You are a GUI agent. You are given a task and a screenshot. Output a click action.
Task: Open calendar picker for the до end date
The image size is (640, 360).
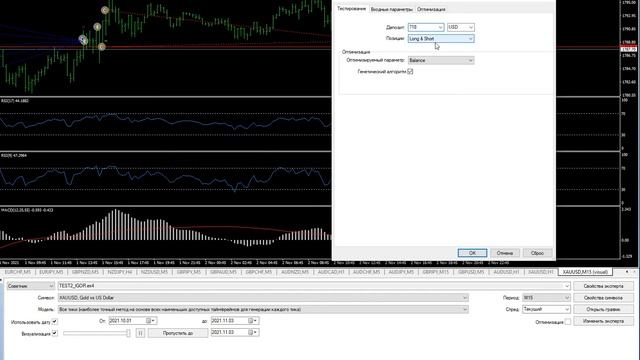tap(253, 321)
